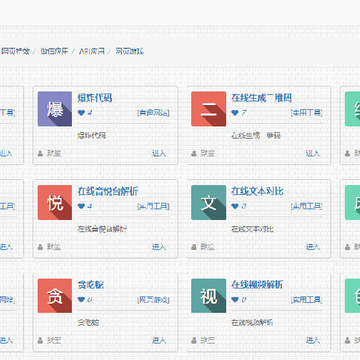
Task: Like 爆炸代码 with its heart icon
Action: coord(81,113)
